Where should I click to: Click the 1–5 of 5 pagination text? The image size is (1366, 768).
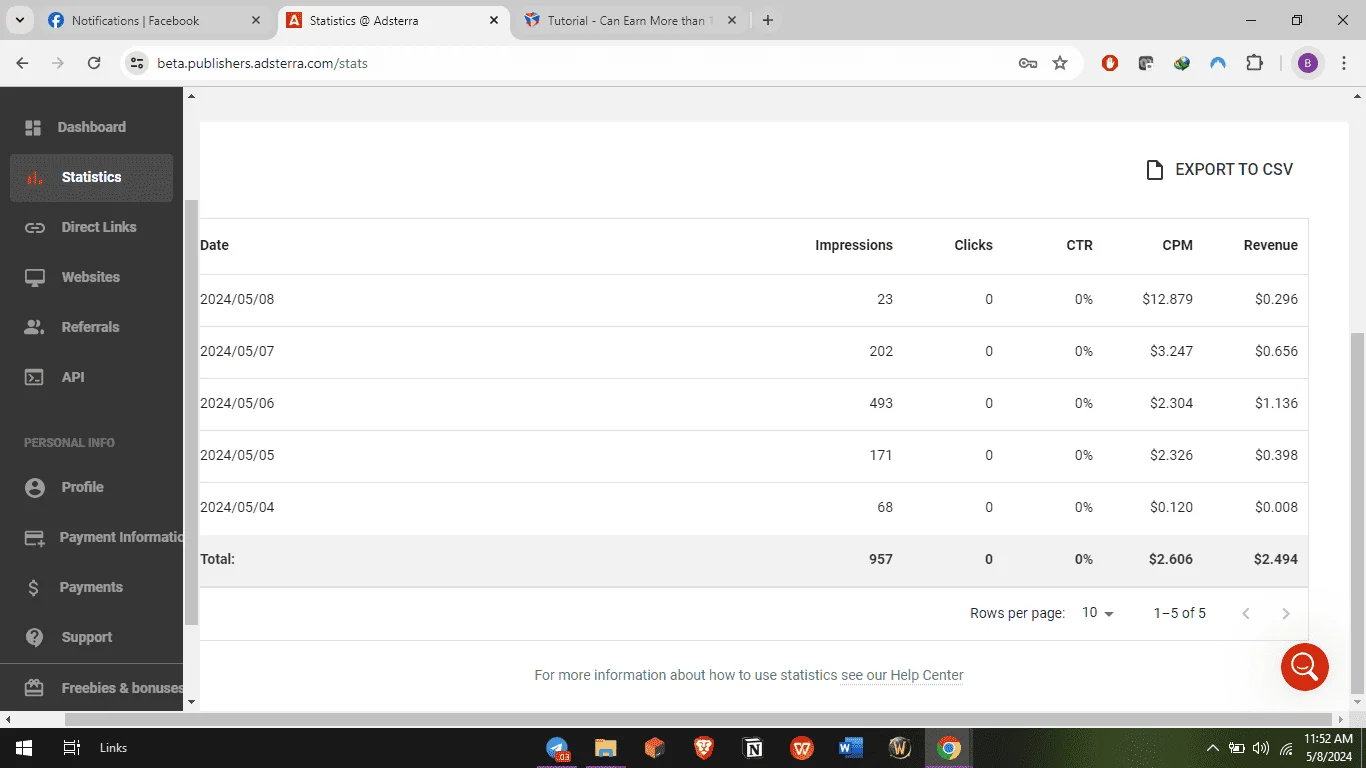click(1179, 613)
